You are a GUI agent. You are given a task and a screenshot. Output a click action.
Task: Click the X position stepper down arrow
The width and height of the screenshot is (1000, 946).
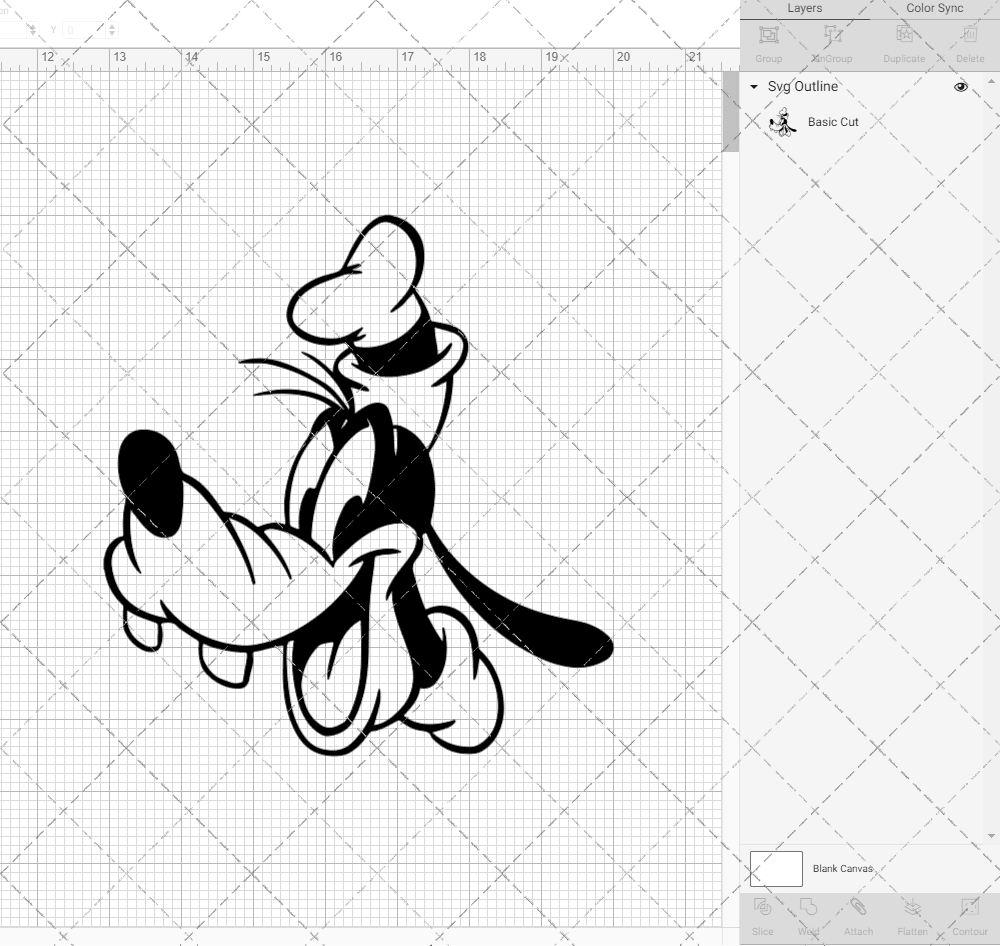[x=32, y=34]
